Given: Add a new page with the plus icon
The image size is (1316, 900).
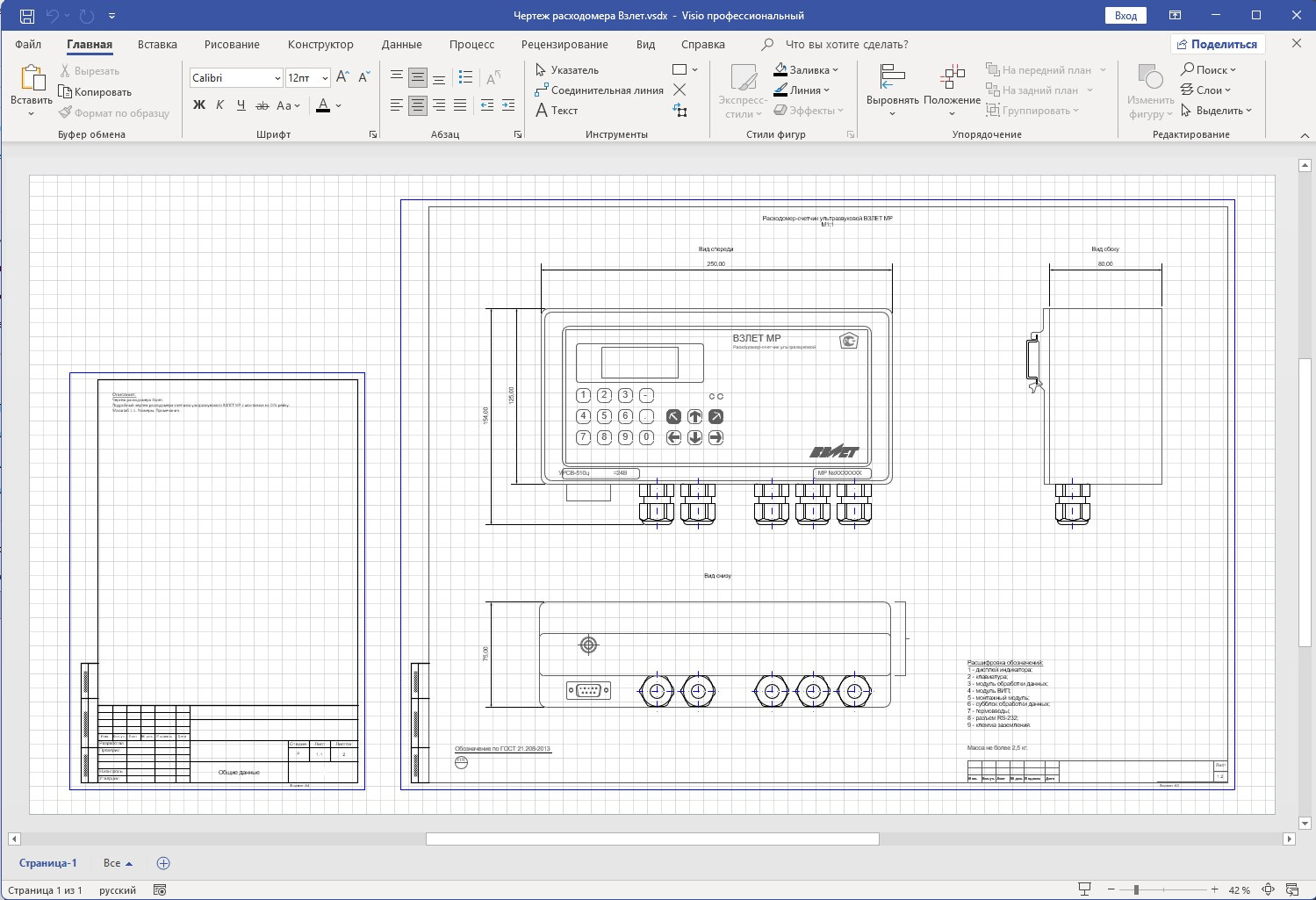Looking at the screenshot, I should 163,863.
